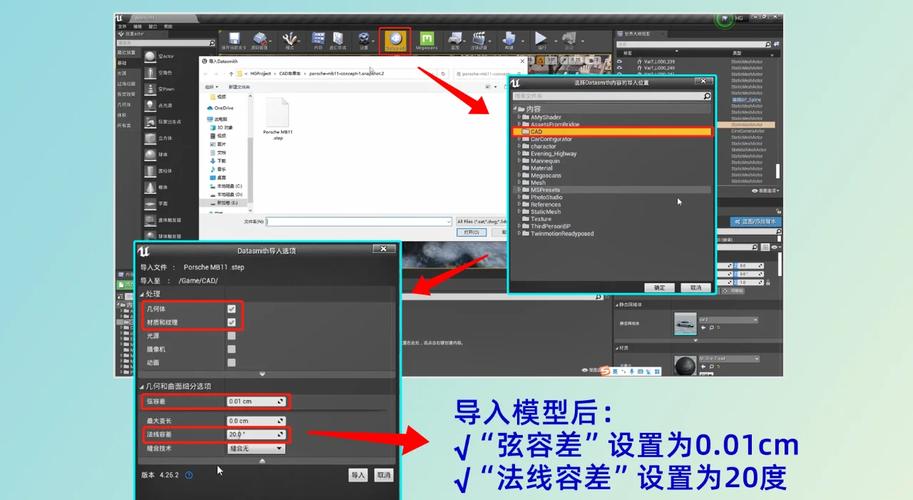Image resolution: width=913 pixels, height=500 pixels.
Task: Enable the 光源 lights checkbox
Action: tap(231, 336)
